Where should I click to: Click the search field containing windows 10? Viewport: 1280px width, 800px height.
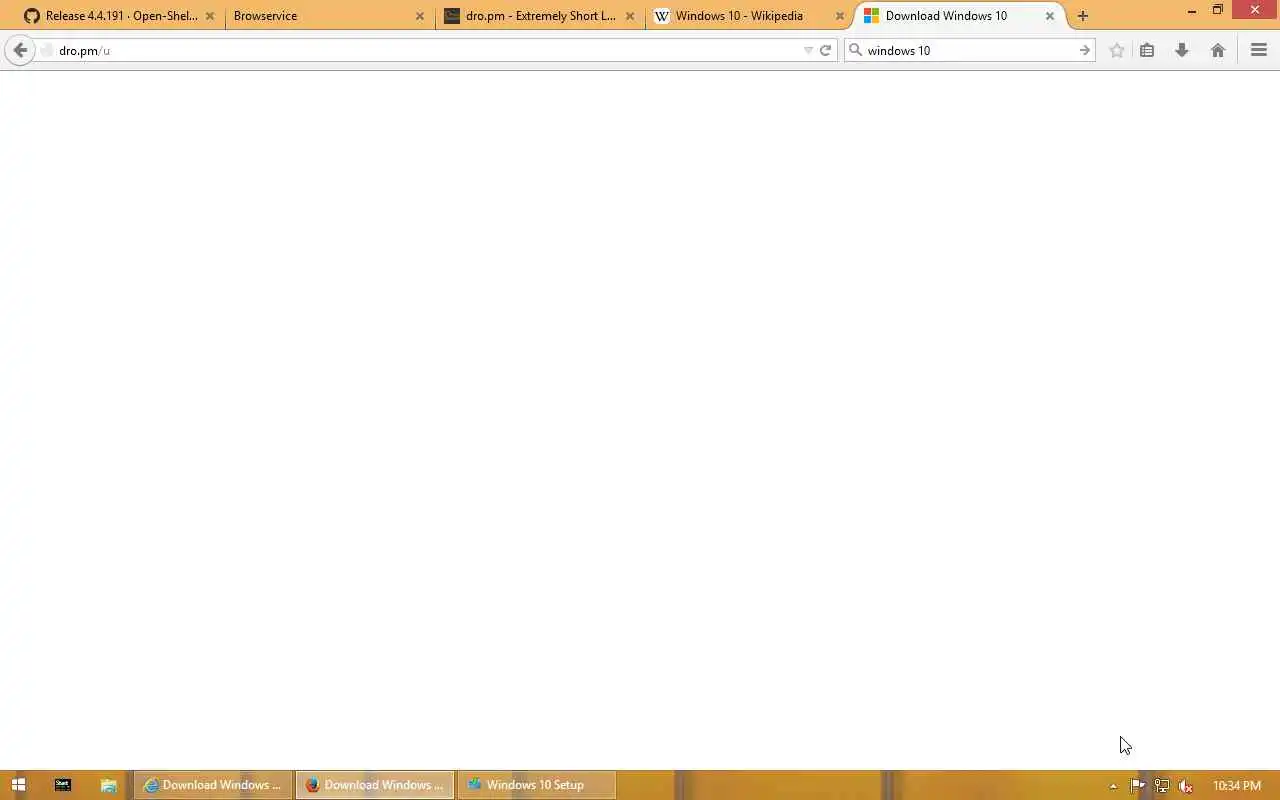click(970, 50)
